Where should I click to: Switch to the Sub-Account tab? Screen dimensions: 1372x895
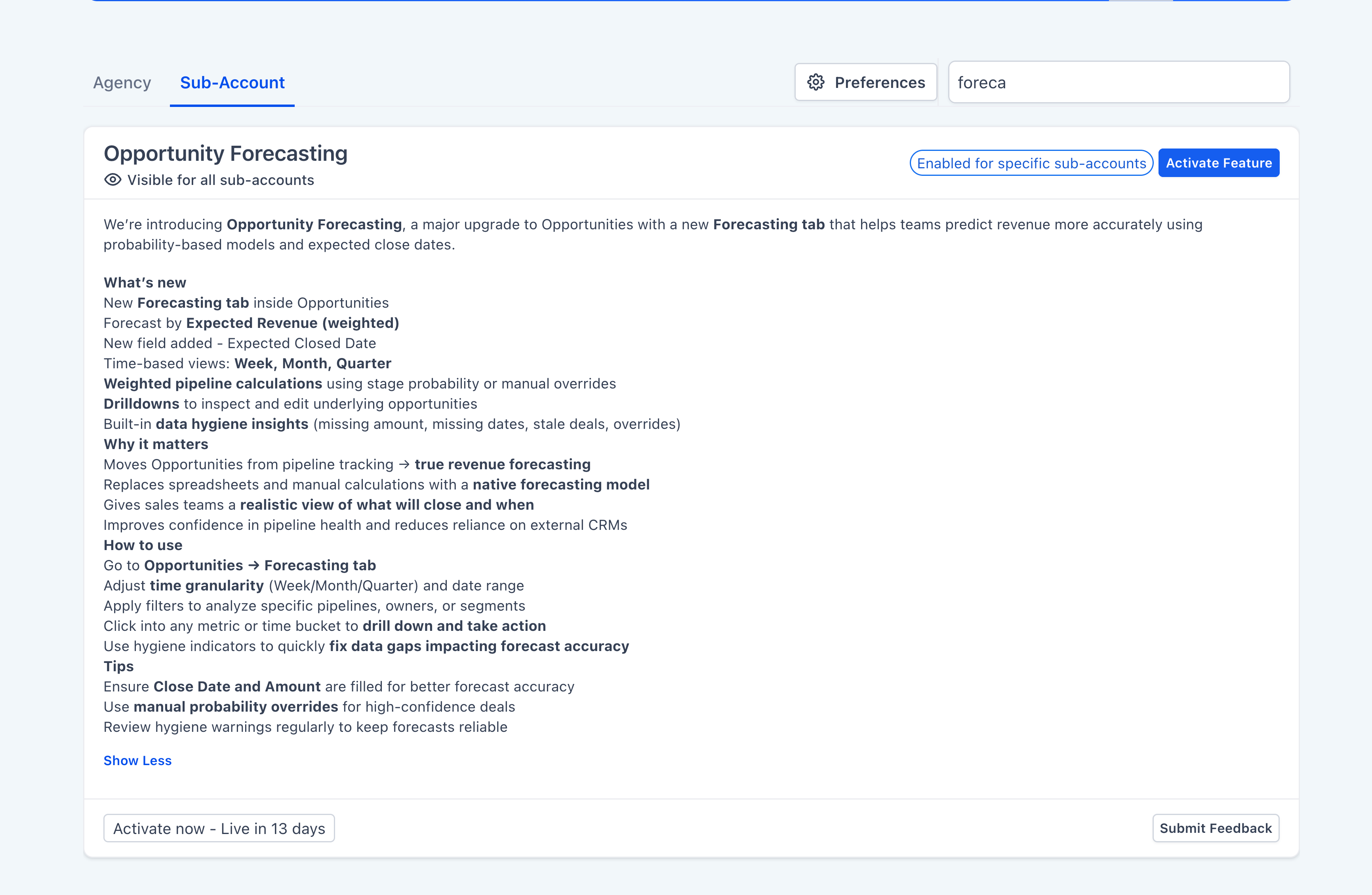click(x=232, y=82)
